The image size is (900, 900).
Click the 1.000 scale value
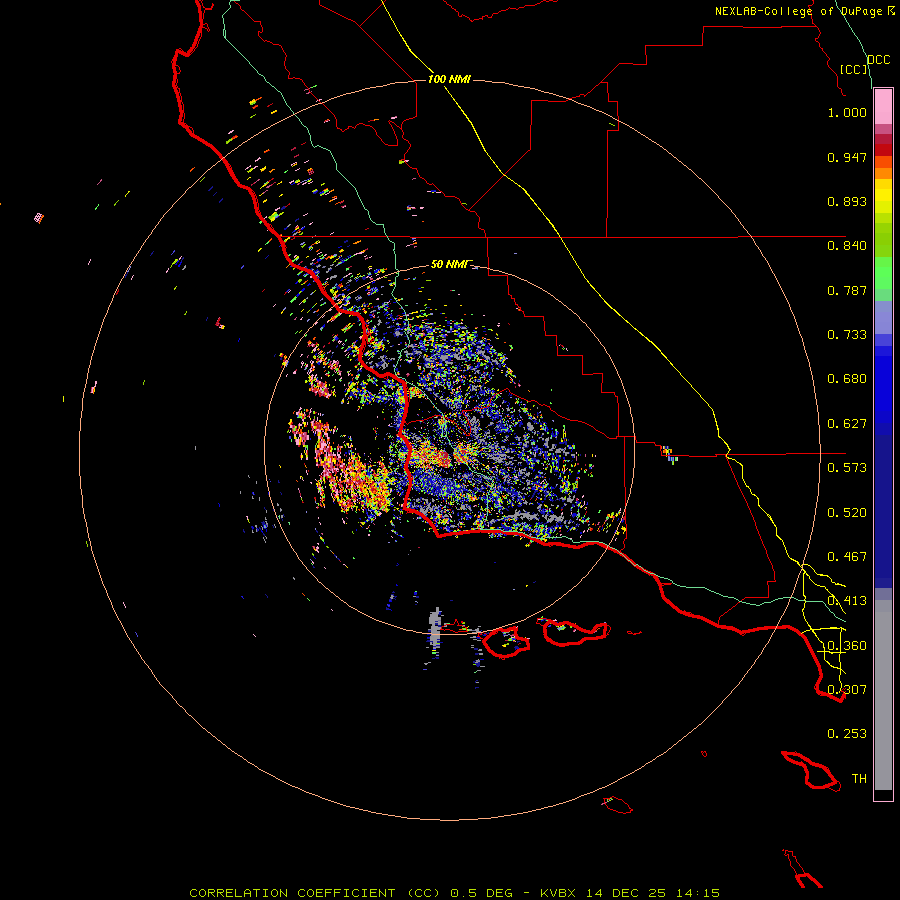click(847, 112)
